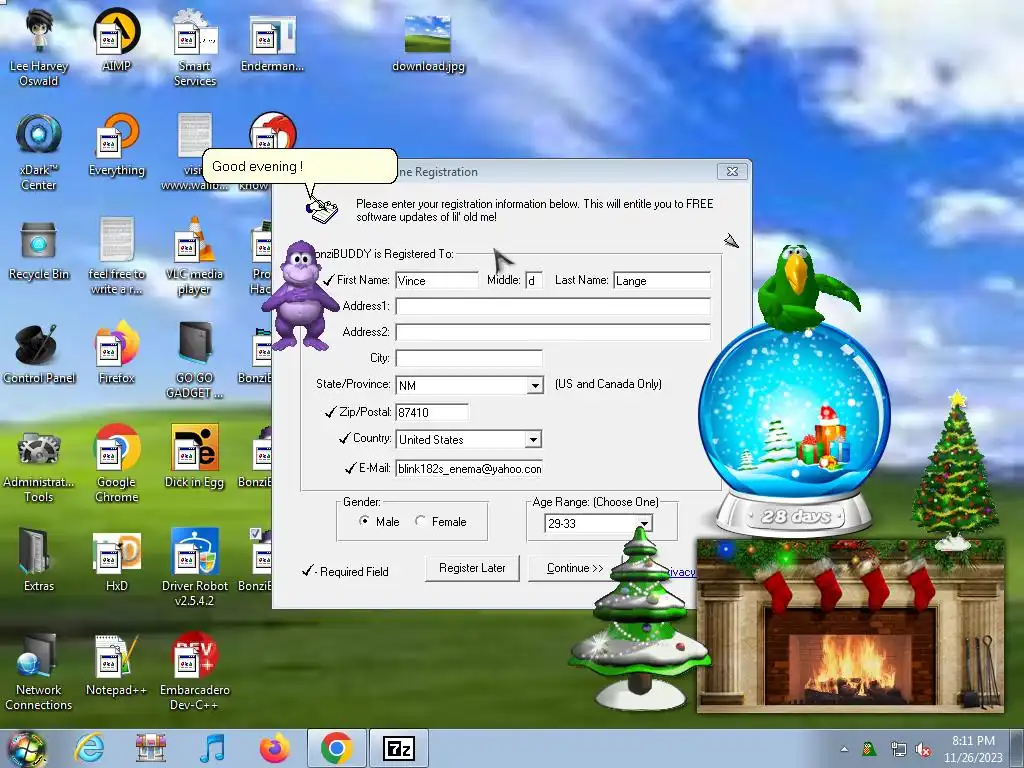
Task: Click the First Name field
Action: tap(437, 280)
